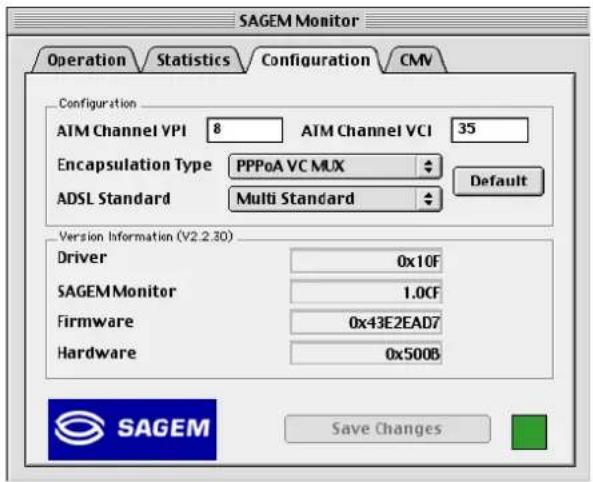Click the ATM Channel VCI field

489,130
